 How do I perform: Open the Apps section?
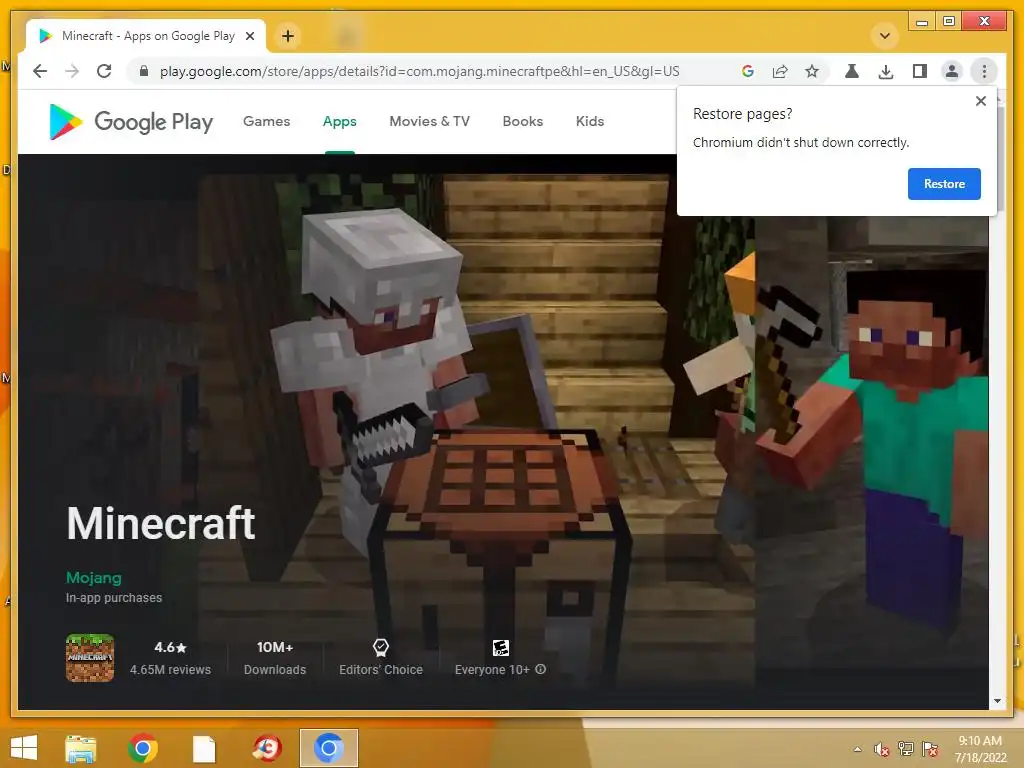click(x=340, y=121)
